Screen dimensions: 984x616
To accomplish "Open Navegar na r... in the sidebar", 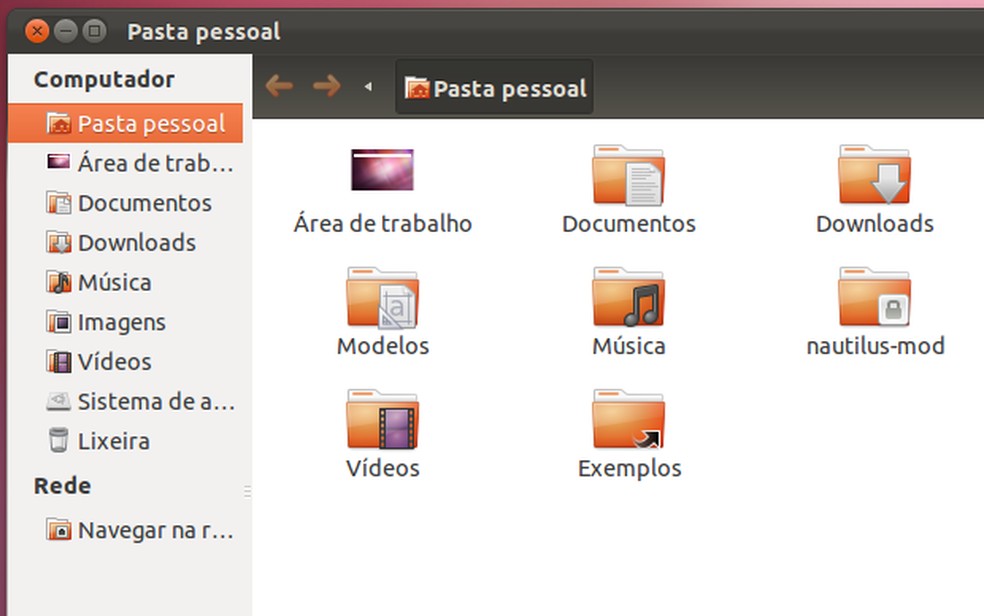I will coord(126,531).
